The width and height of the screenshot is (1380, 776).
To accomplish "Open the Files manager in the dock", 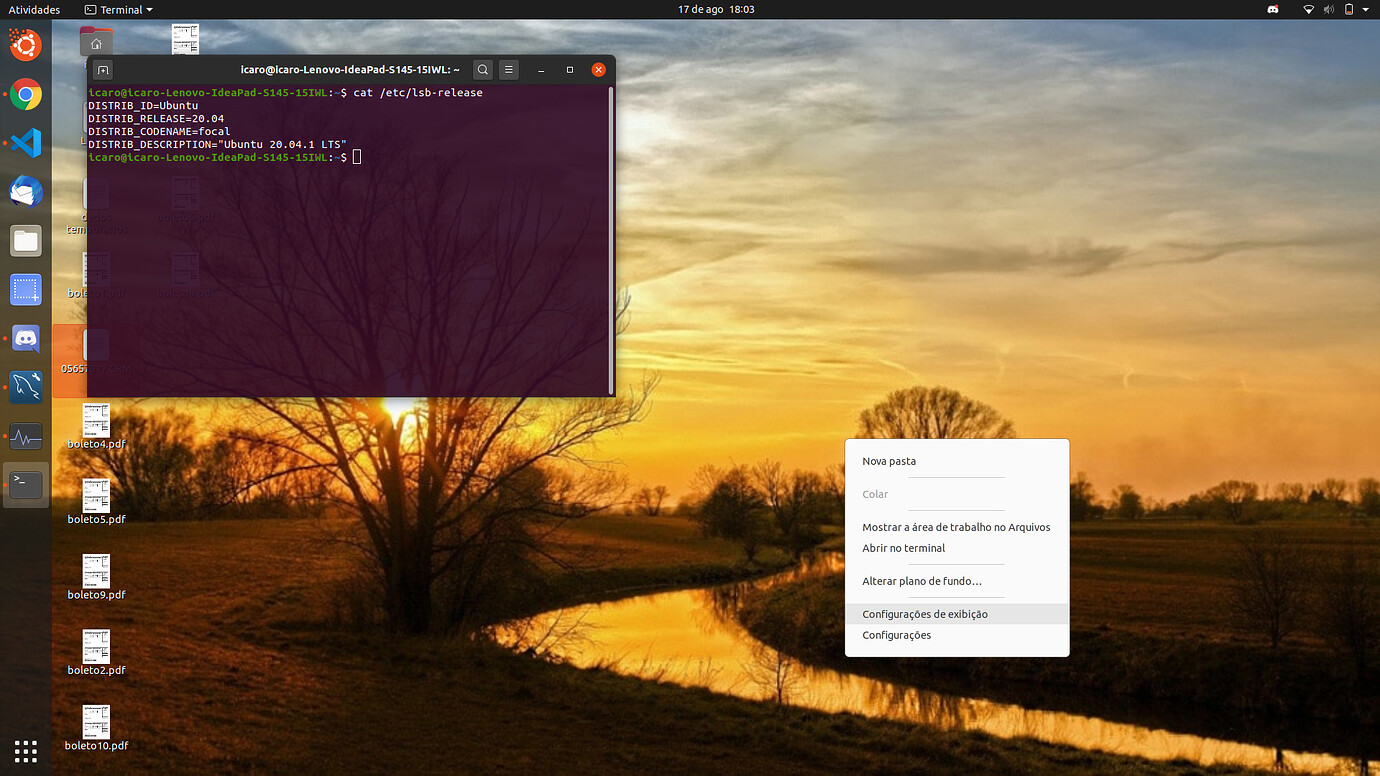I will click(x=26, y=240).
